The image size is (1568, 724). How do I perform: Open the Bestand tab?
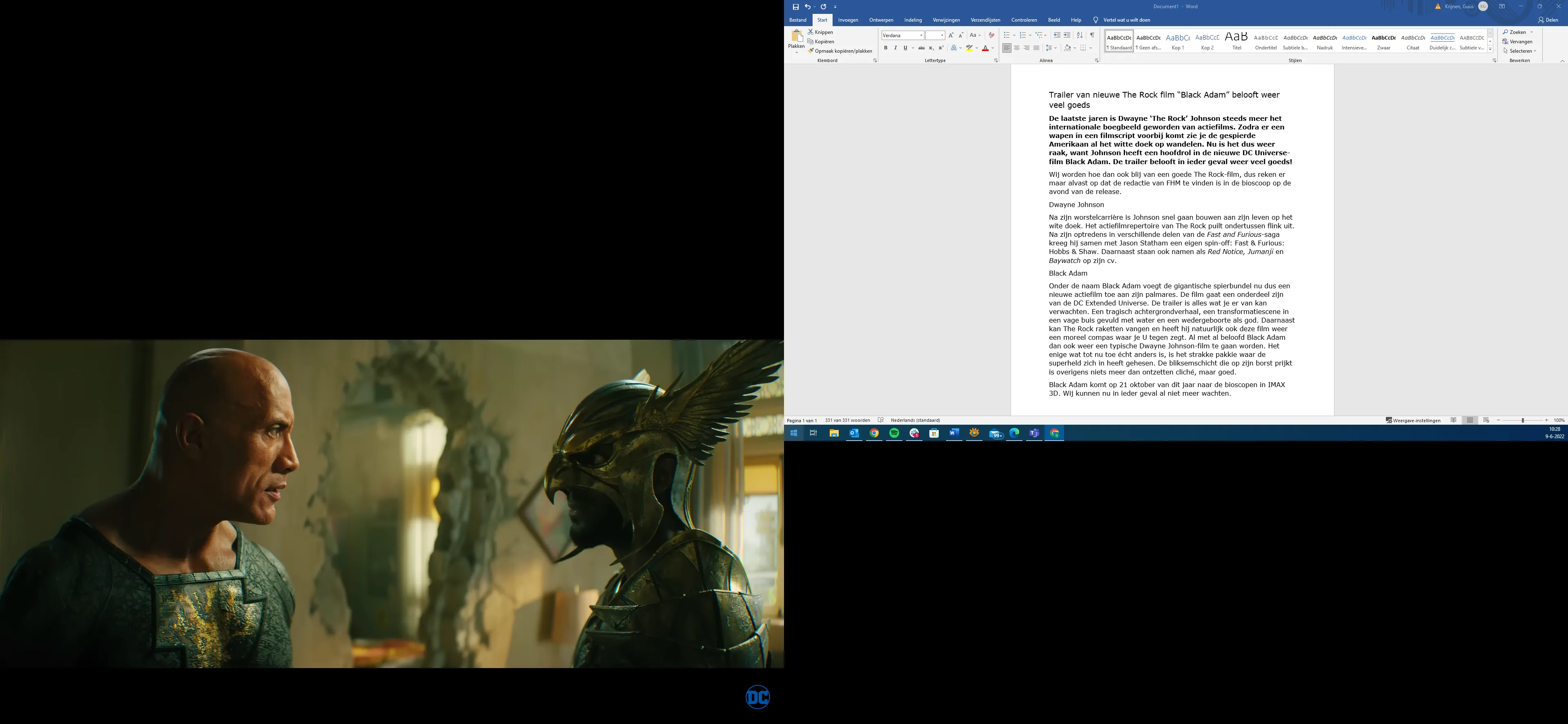[797, 20]
